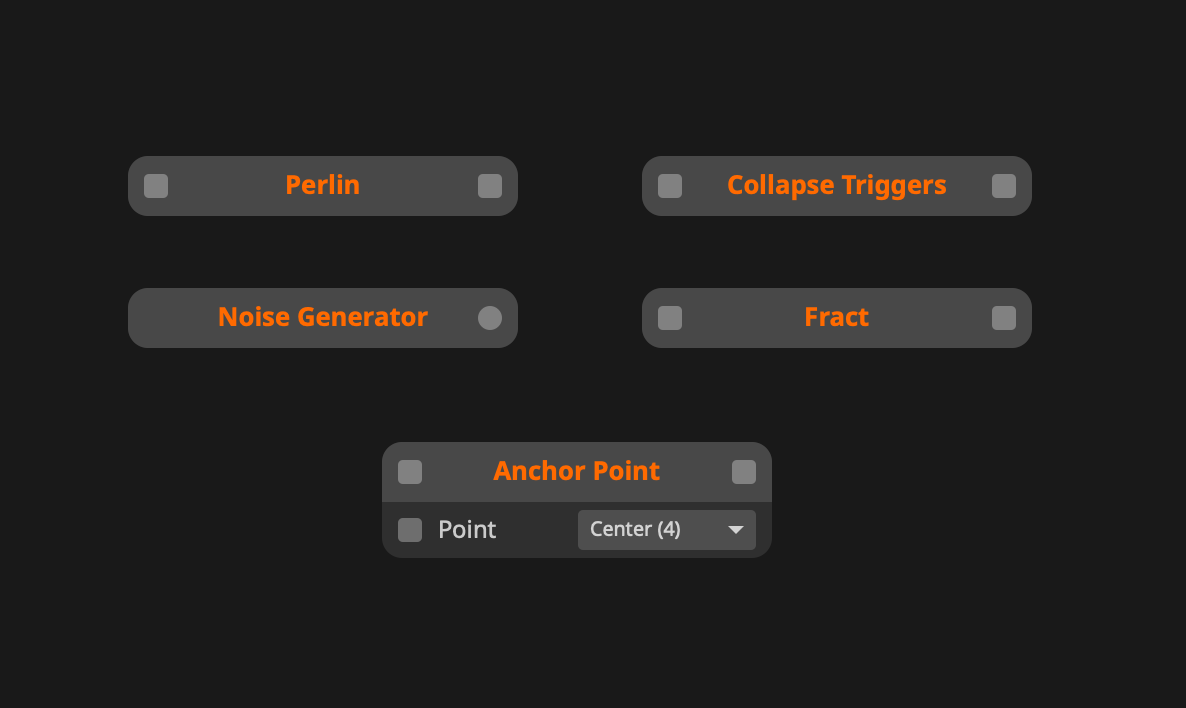Click the Fract node's output socket
The width and height of the screenshot is (1186, 708).
tap(1004, 318)
